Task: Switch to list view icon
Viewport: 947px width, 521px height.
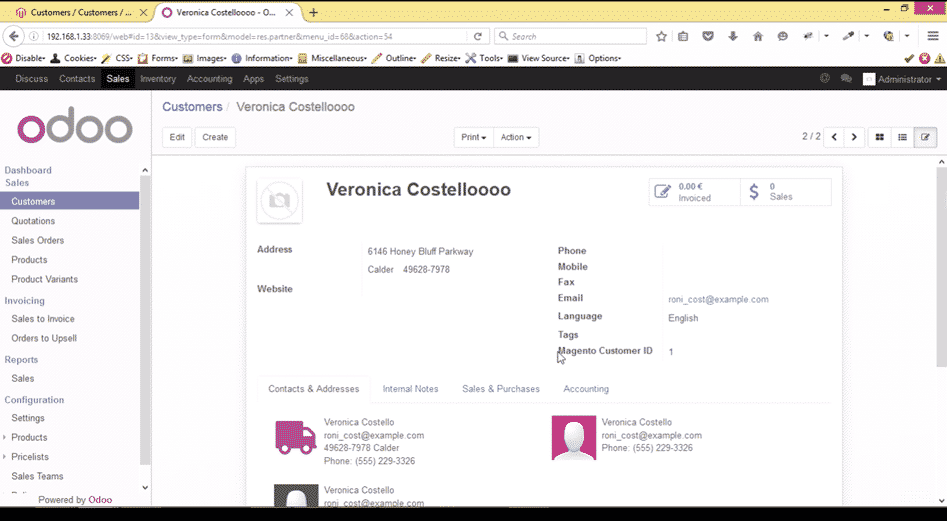Action: pos(902,137)
